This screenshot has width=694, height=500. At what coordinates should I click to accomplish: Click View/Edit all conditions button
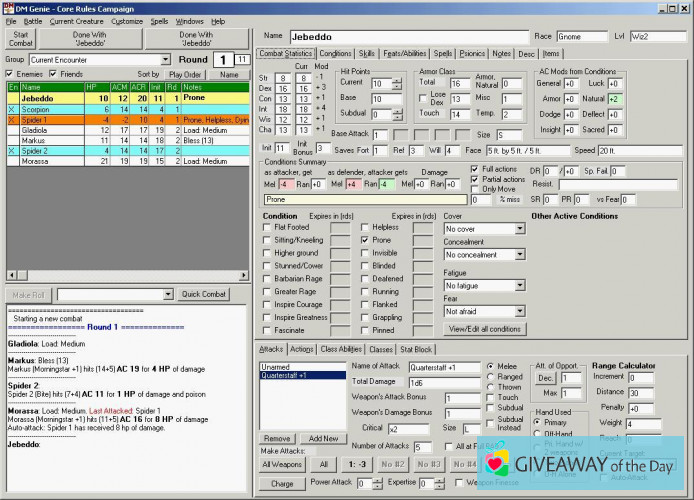(x=485, y=329)
